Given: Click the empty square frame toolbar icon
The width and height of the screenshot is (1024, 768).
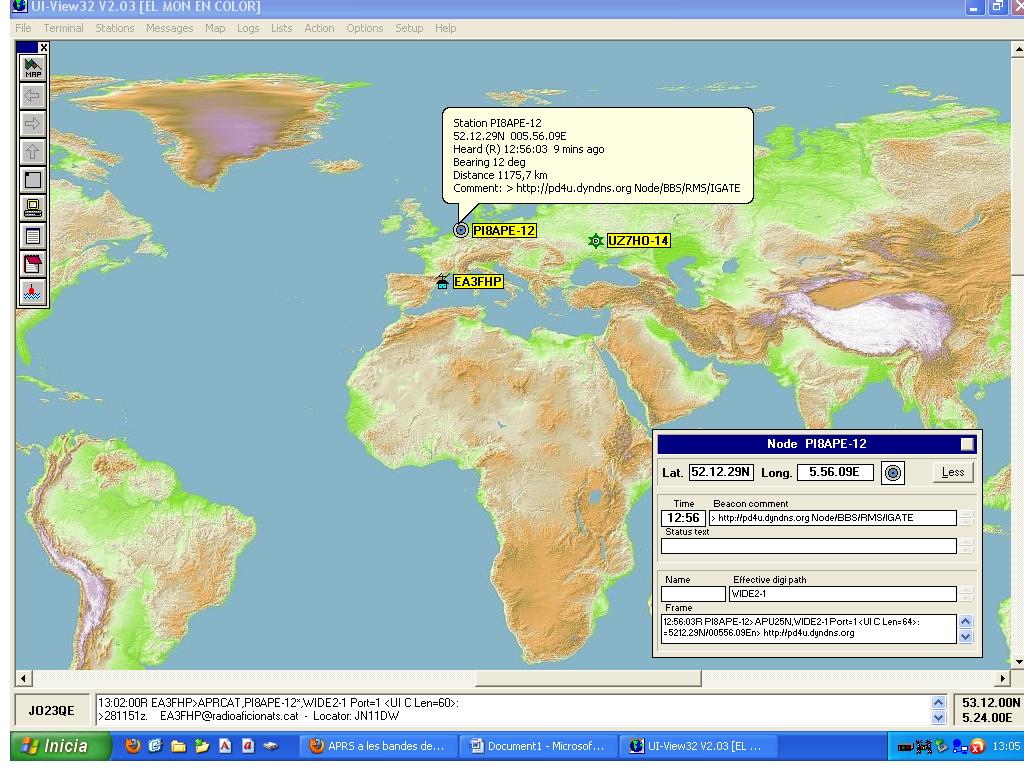Looking at the screenshot, I should click(33, 180).
